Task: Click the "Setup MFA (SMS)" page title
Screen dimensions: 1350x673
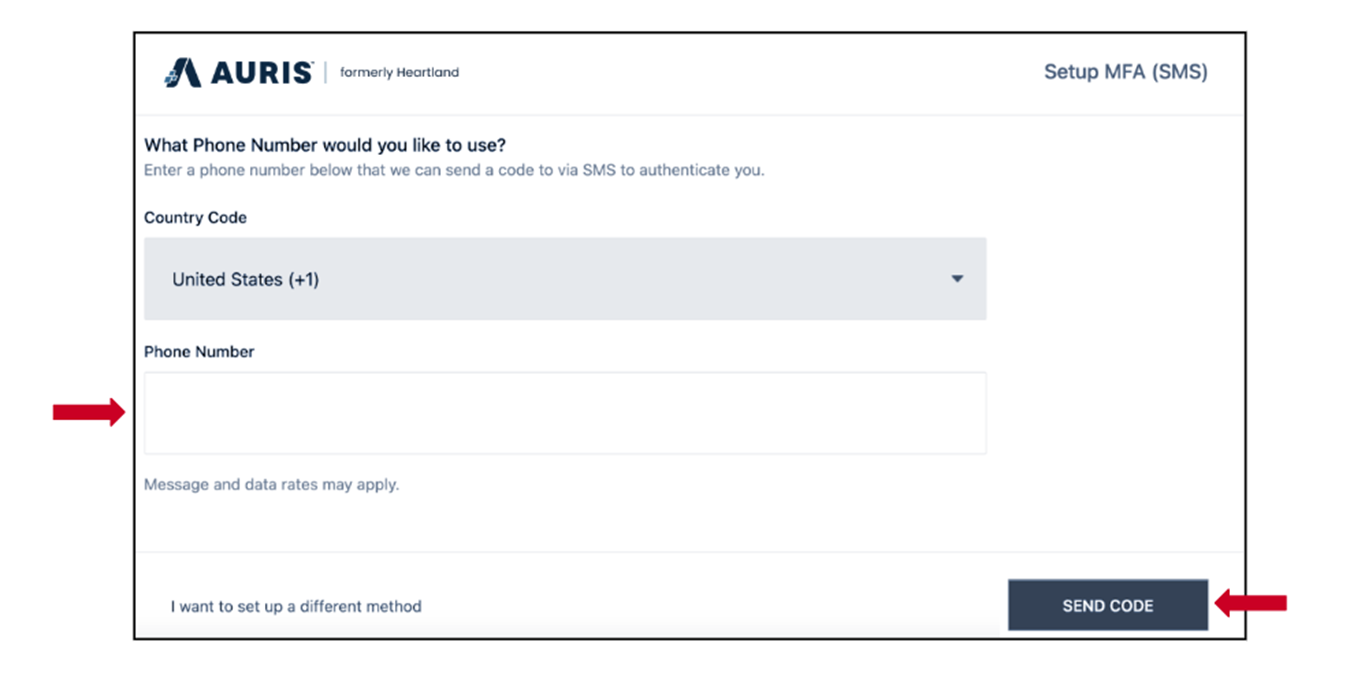Action: pos(1125,72)
